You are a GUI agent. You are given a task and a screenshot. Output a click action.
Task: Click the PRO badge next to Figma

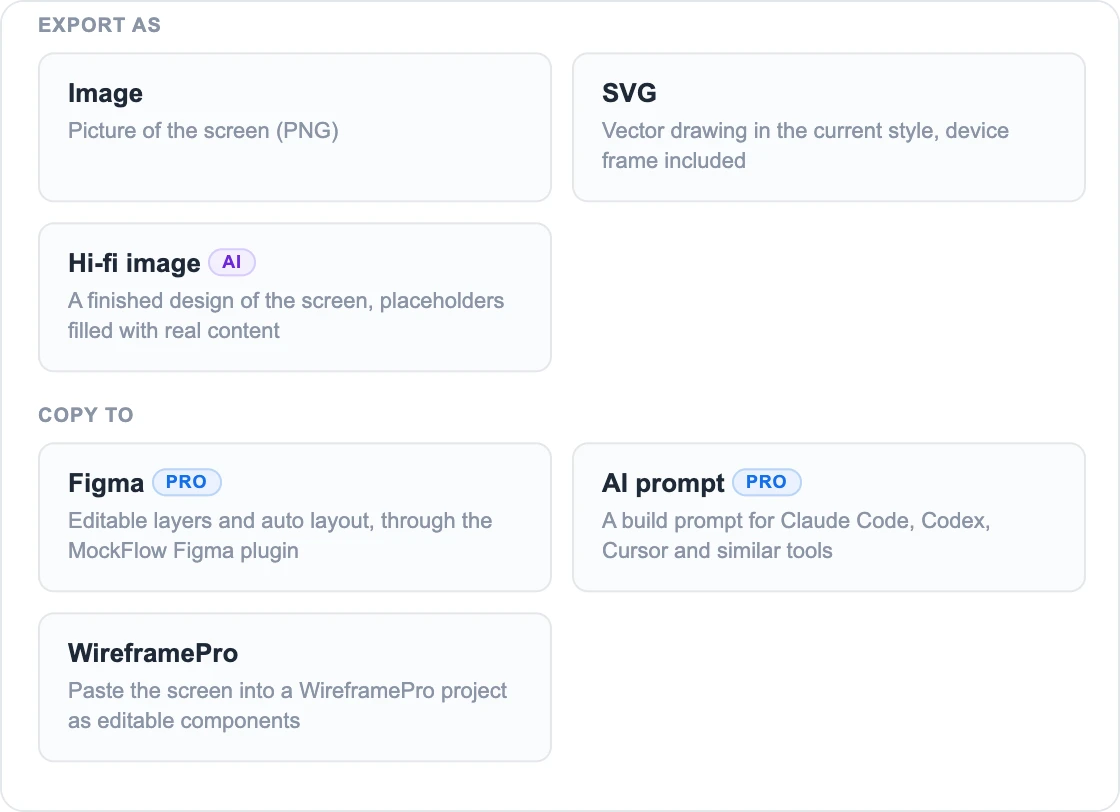pyautogui.click(x=186, y=482)
